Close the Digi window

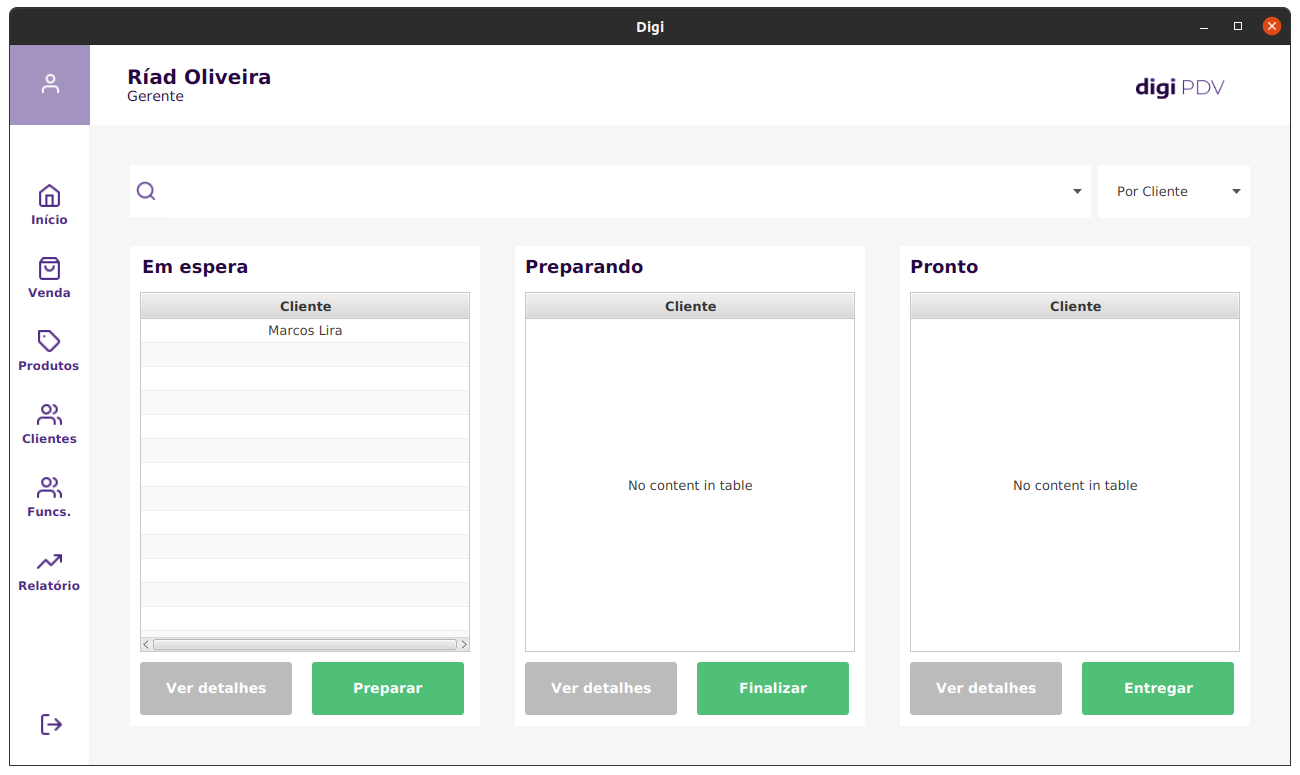pyautogui.click(x=1272, y=26)
